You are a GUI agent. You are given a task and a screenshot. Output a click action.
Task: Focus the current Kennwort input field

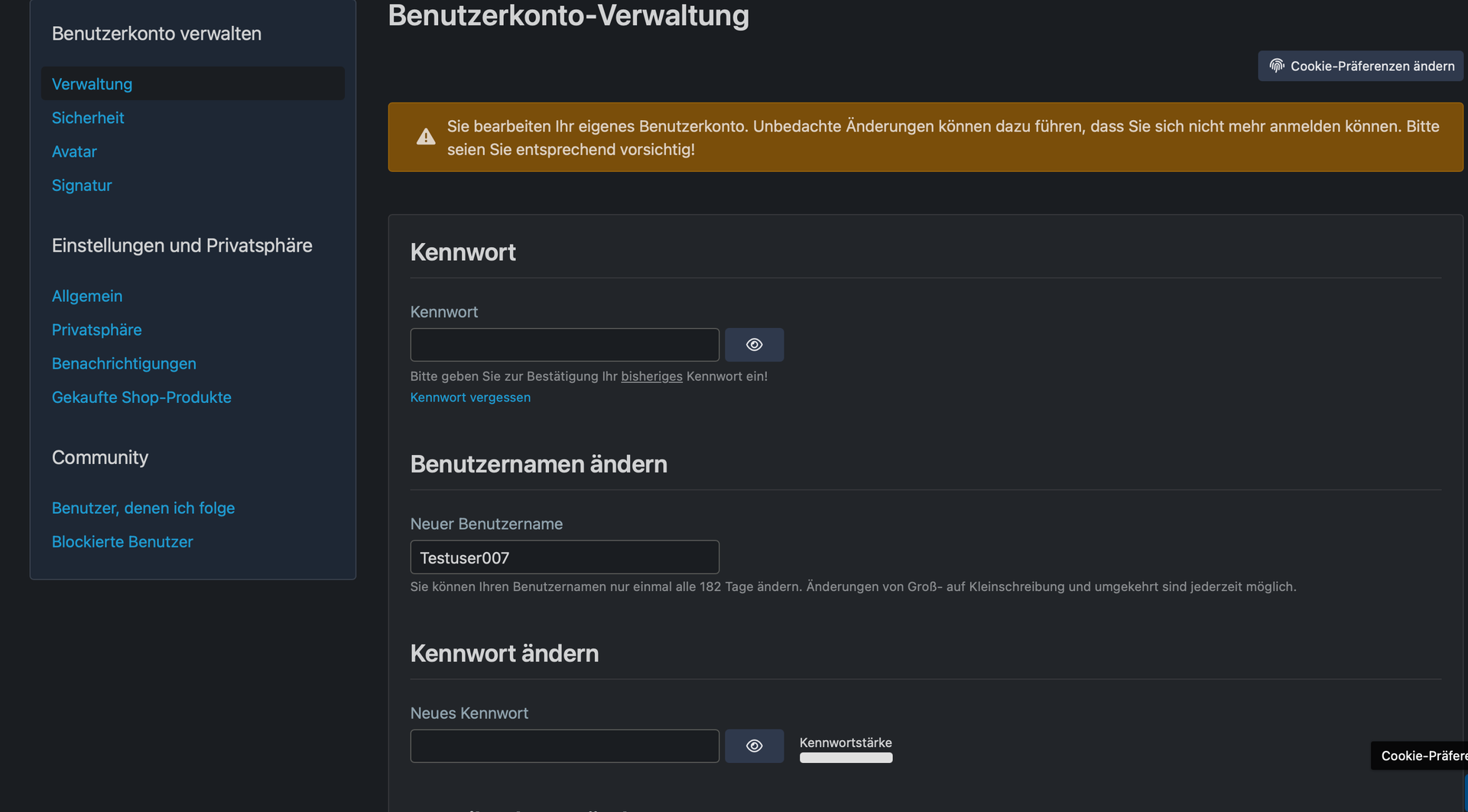564,345
